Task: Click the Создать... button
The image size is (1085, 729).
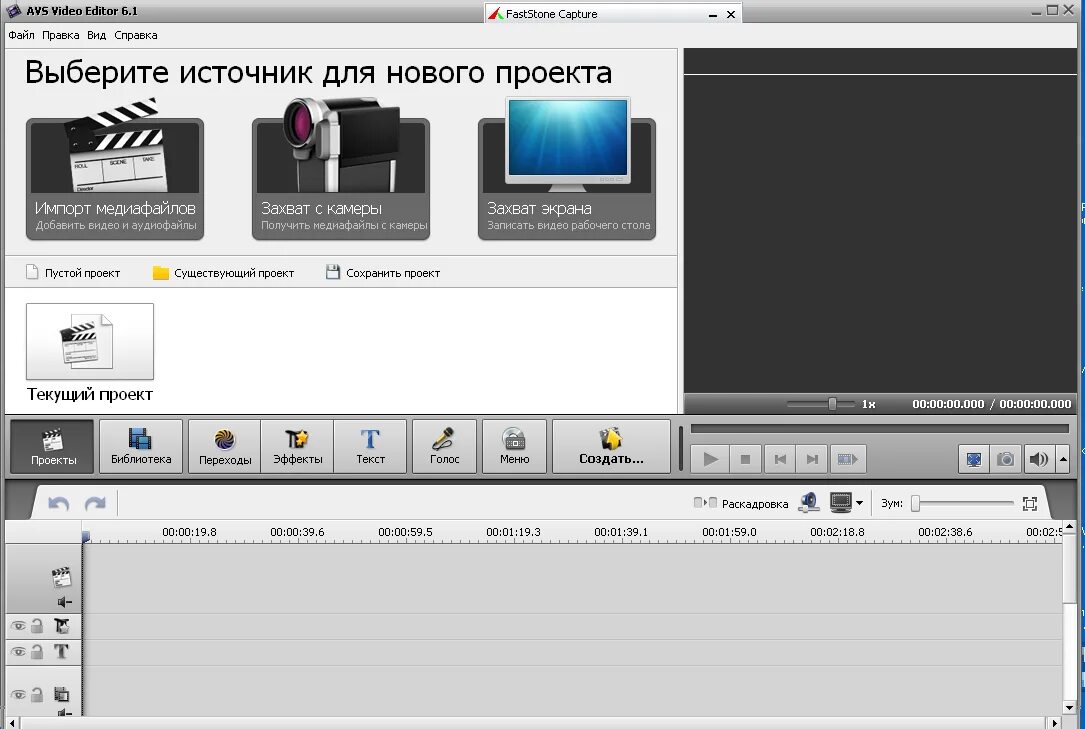Action: click(611, 447)
